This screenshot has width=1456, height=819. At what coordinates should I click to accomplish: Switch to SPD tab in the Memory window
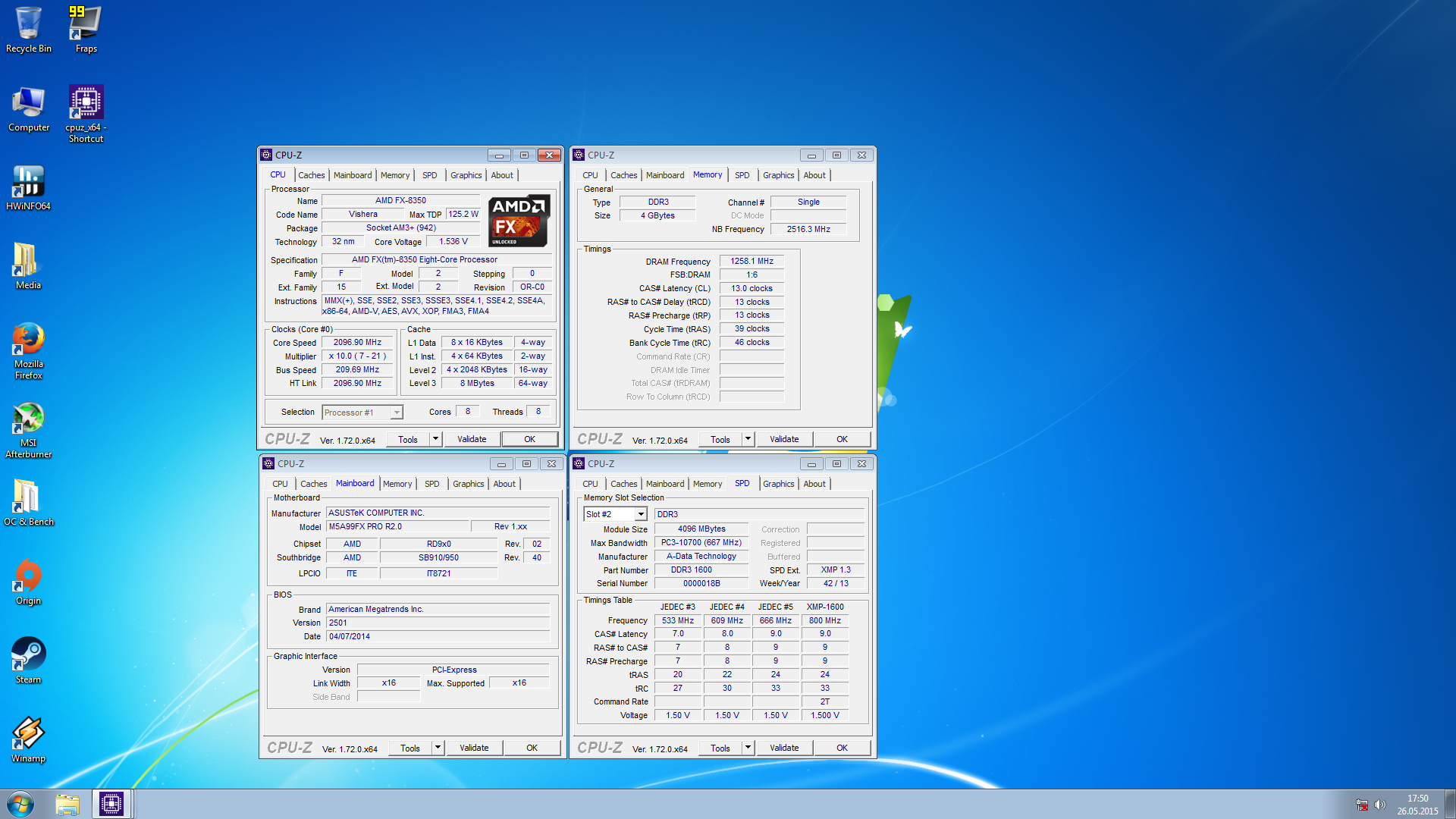[x=742, y=175]
